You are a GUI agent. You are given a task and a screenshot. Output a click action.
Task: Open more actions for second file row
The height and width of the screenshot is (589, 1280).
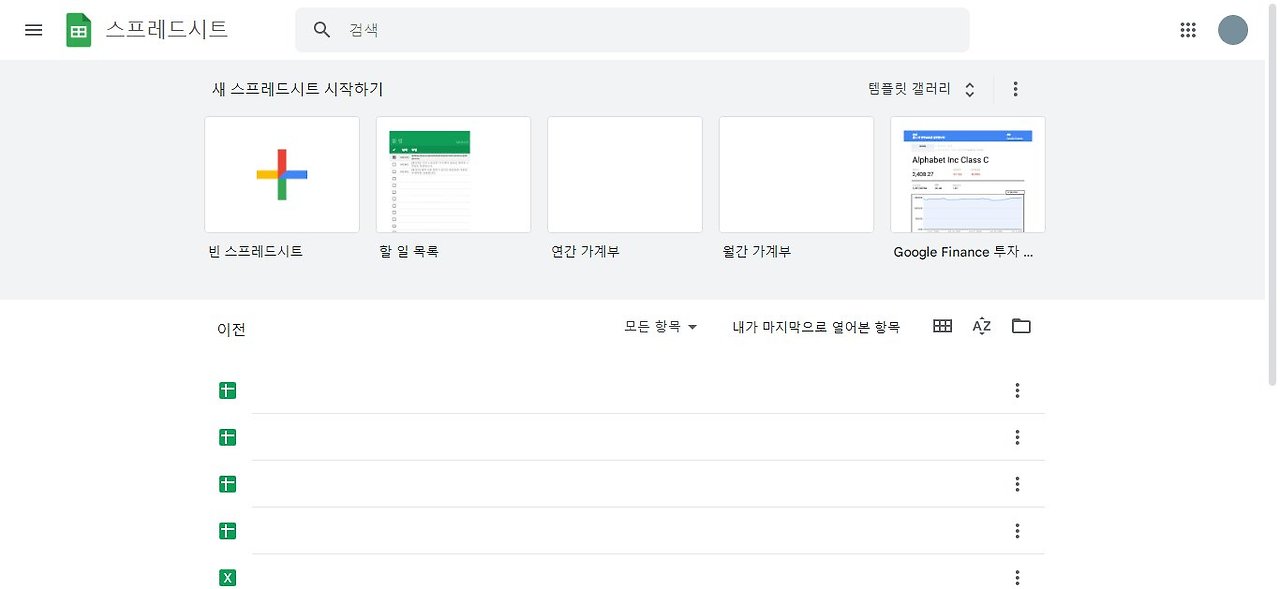[x=1017, y=437]
